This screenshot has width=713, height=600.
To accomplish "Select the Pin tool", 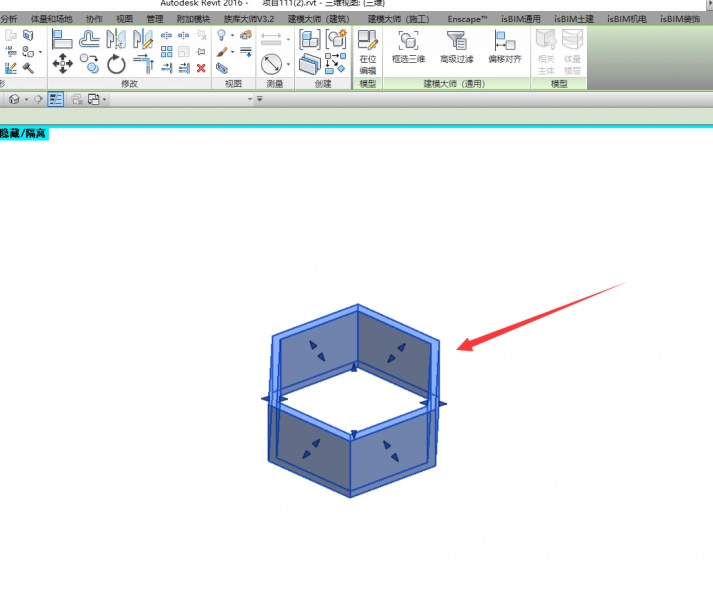I will click(201, 51).
